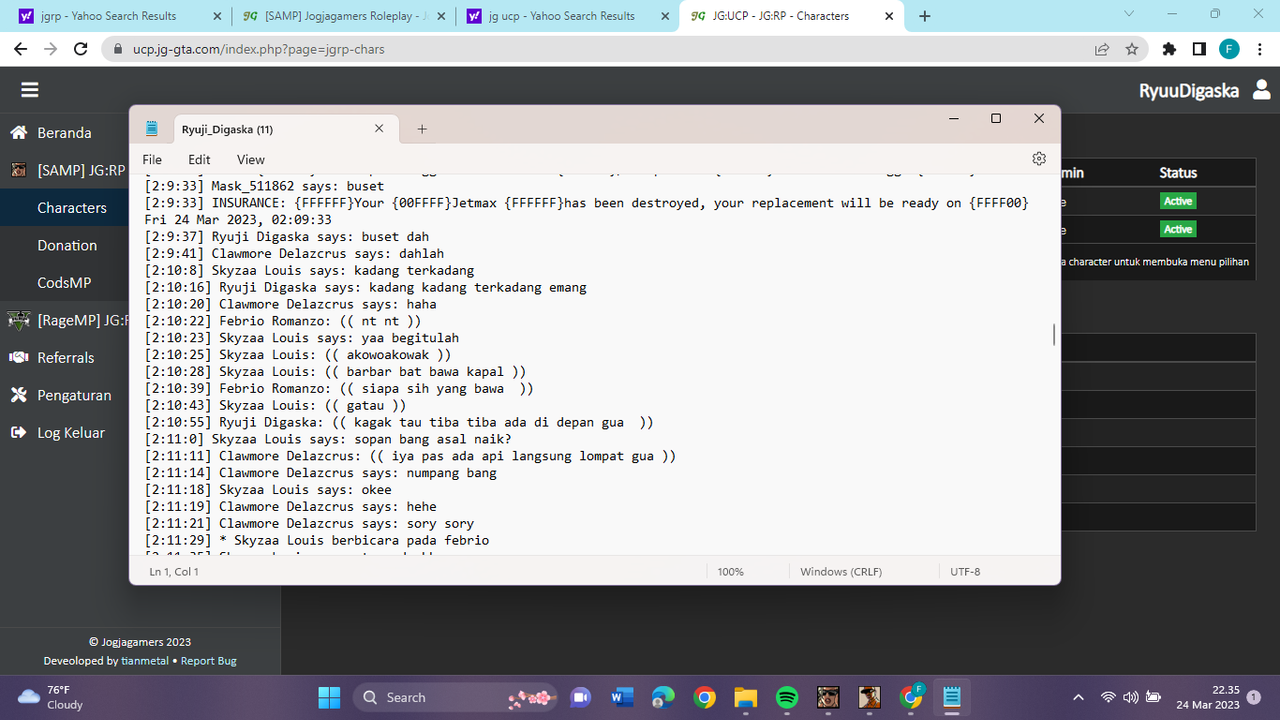Click the Pengaturan tools icon
The height and width of the screenshot is (720, 1280).
(x=18, y=395)
